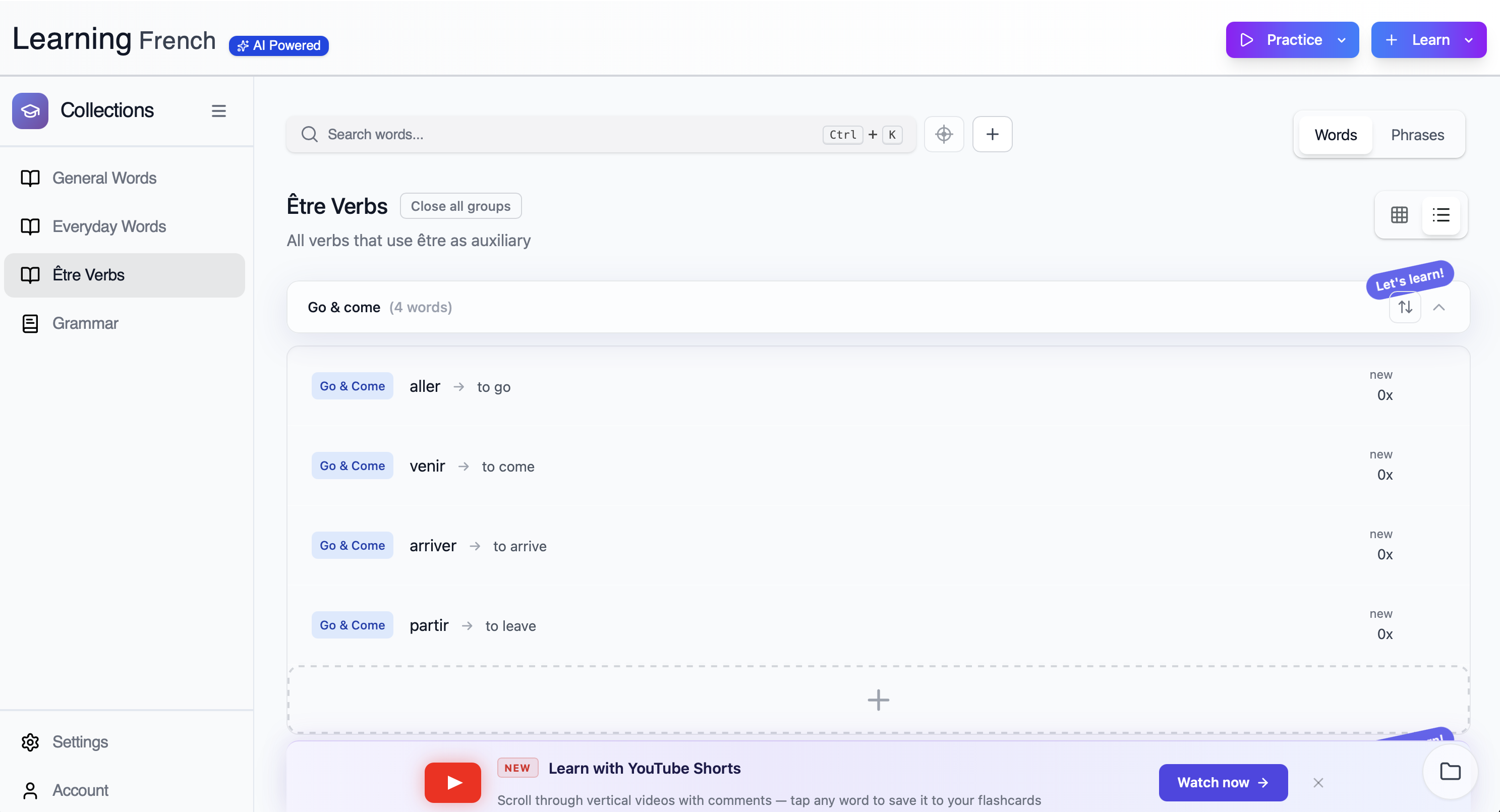The height and width of the screenshot is (812, 1500).
Task: Select the Words tab
Action: [1335, 135]
